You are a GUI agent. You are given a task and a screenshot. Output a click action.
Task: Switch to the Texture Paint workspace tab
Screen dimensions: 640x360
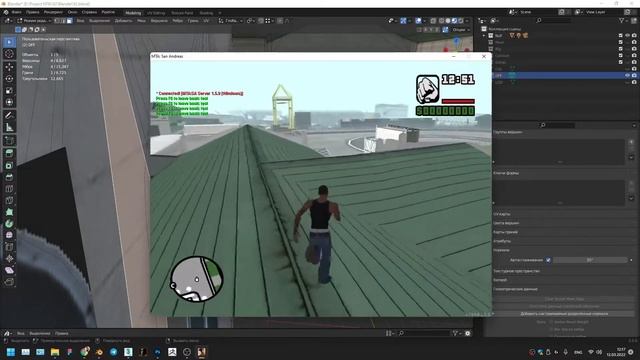[x=182, y=13]
